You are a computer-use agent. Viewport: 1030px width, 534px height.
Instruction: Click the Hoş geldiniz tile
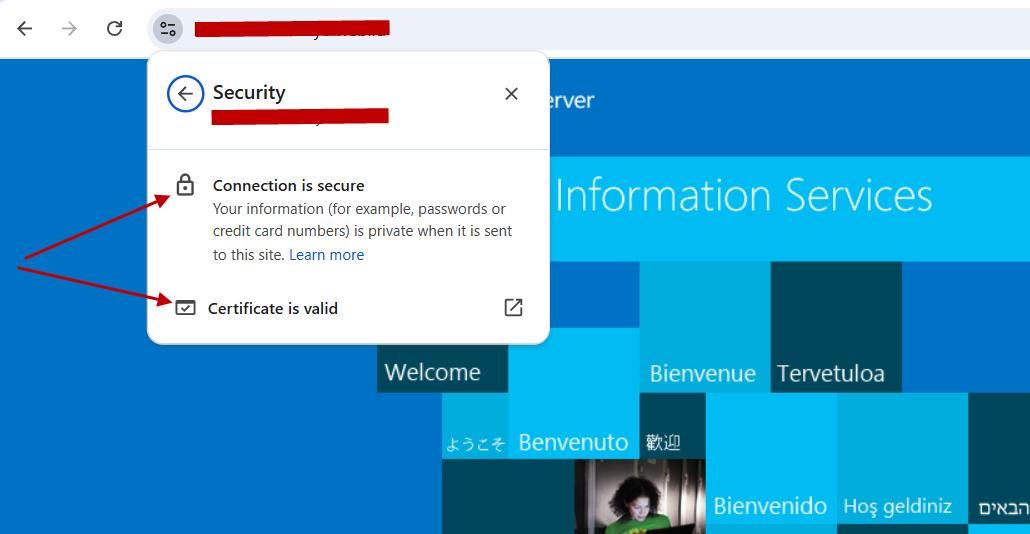(x=902, y=458)
